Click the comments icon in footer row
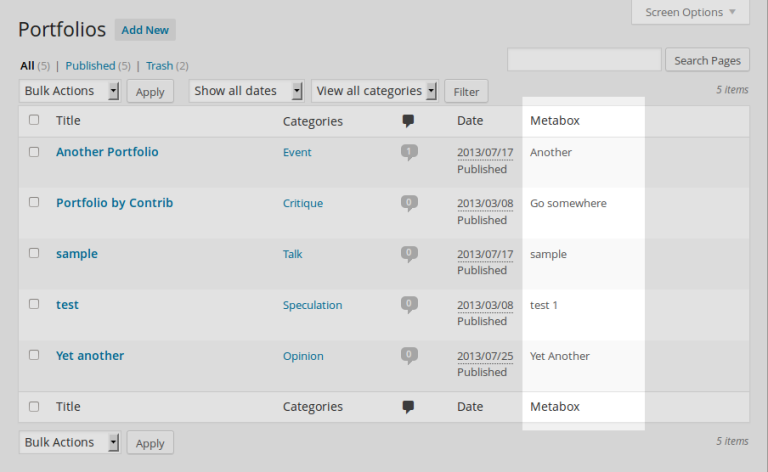 pyautogui.click(x=408, y=406)
